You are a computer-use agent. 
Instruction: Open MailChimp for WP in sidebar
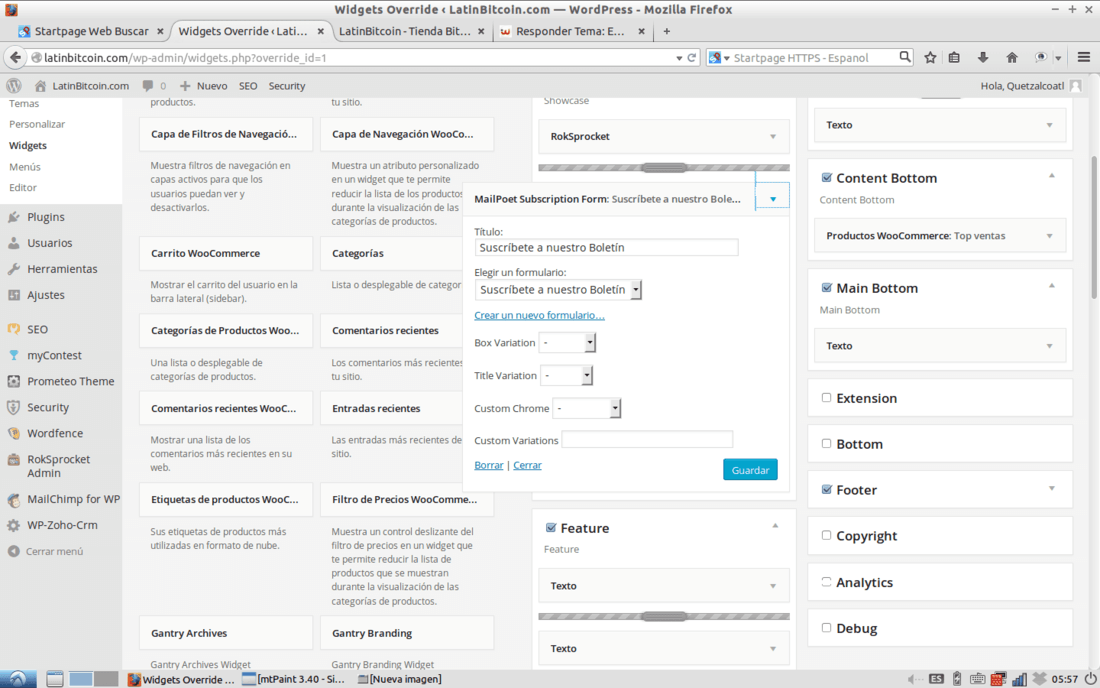pos(73,499)
